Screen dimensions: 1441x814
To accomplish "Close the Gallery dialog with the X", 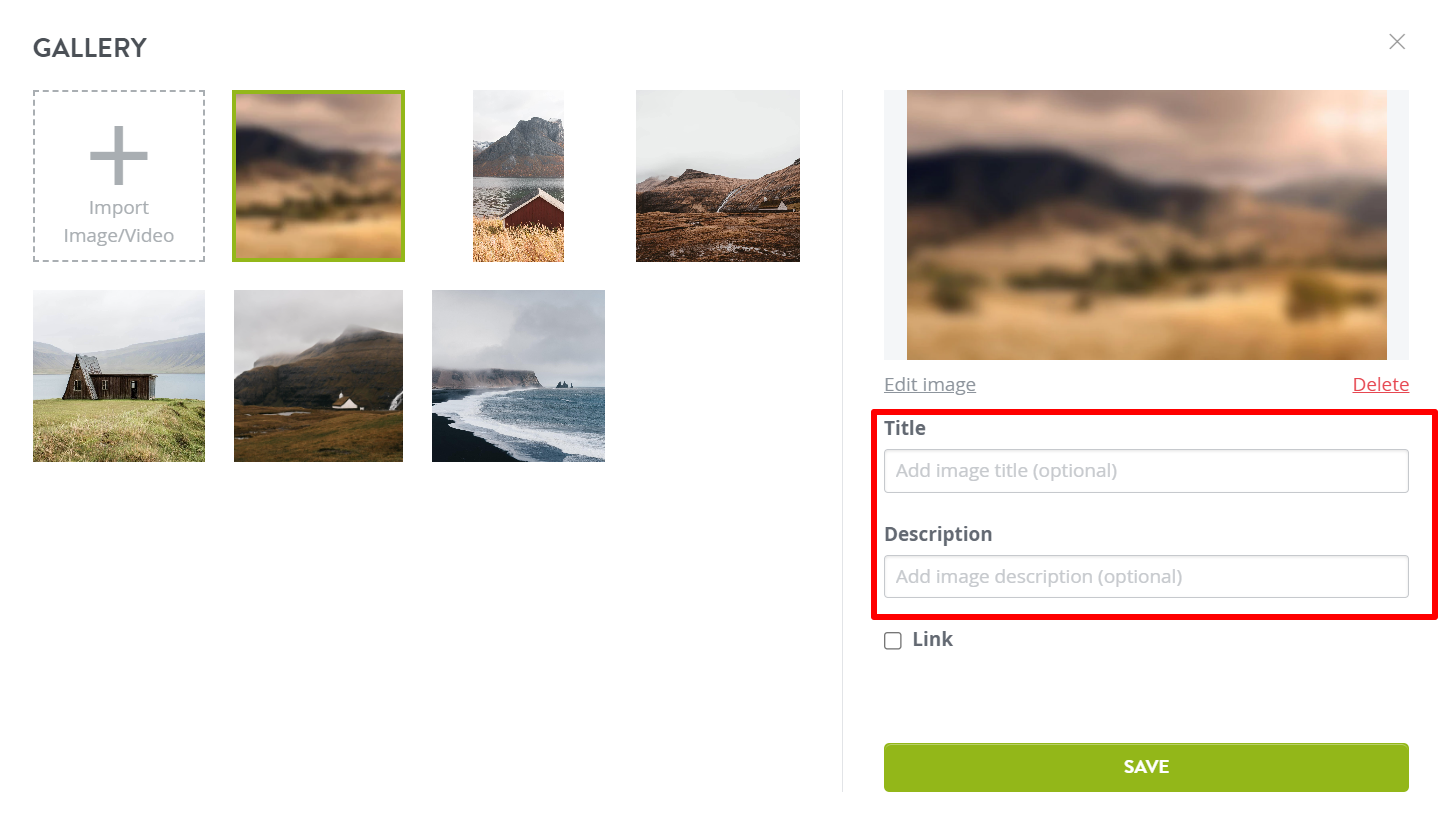I will click(x=1397, y=42).
